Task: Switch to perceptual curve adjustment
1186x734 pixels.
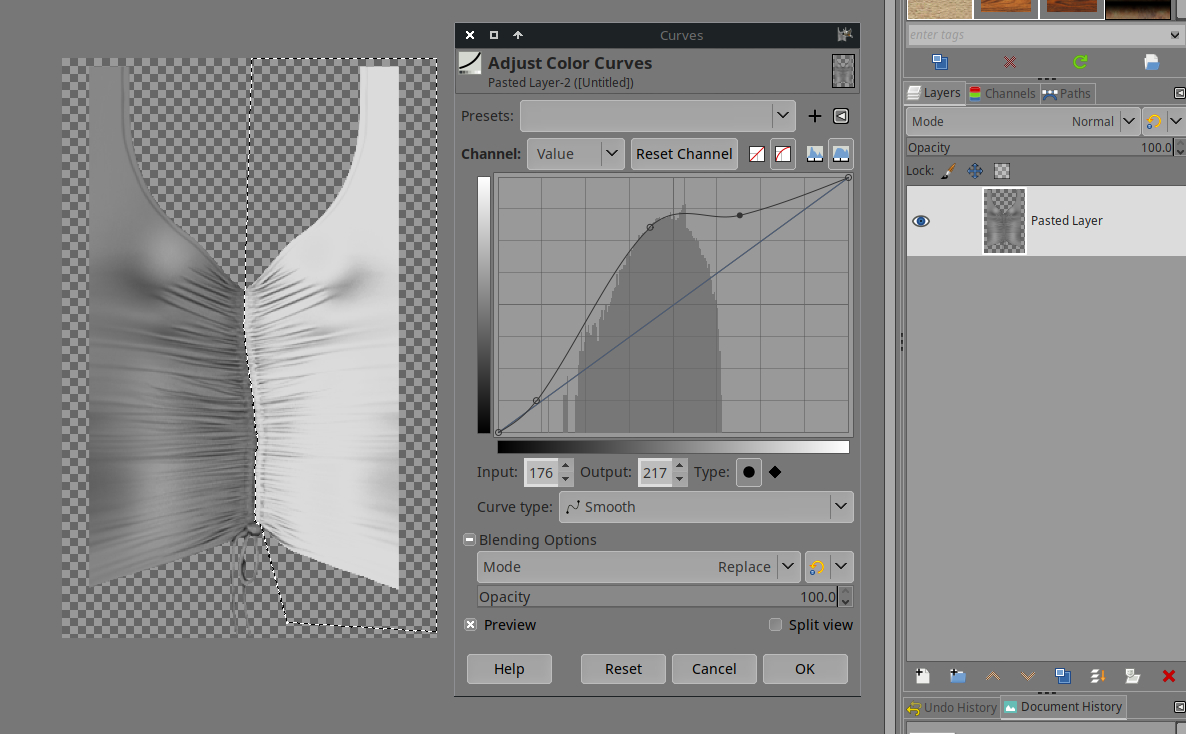Action: tap(783, 154)
